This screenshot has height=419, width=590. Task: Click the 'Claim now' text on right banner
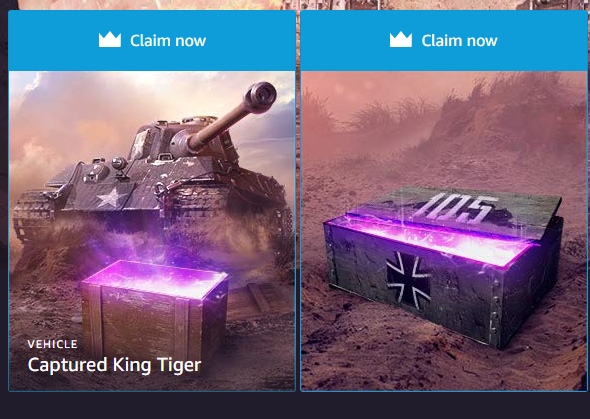pyautogui.click(x=459, y=41)
